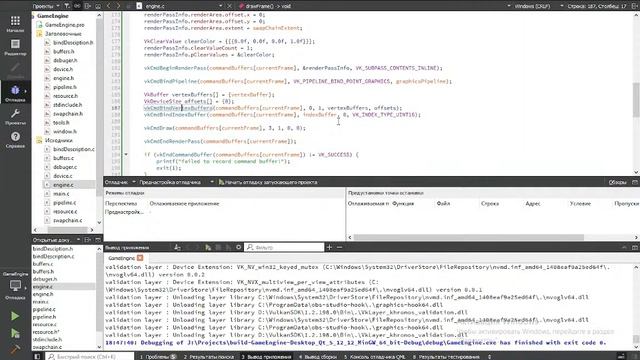The height and width of the screenshot is (360, 640).
Task: Open the Результаты тестирования tab
Action: pos(446,357)
